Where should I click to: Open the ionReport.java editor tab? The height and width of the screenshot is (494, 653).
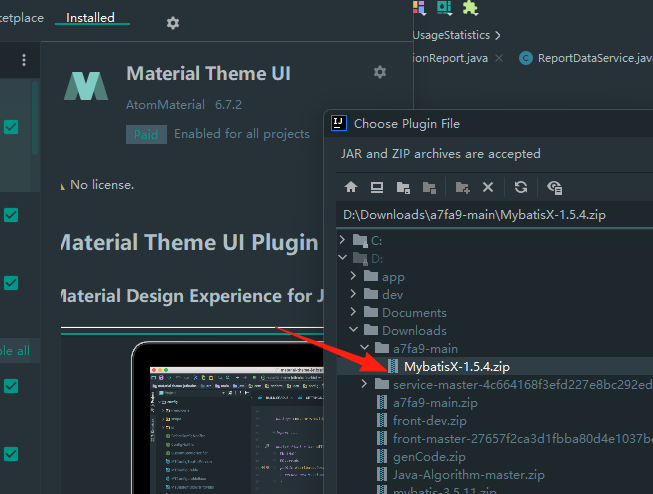tap(450, 58)
